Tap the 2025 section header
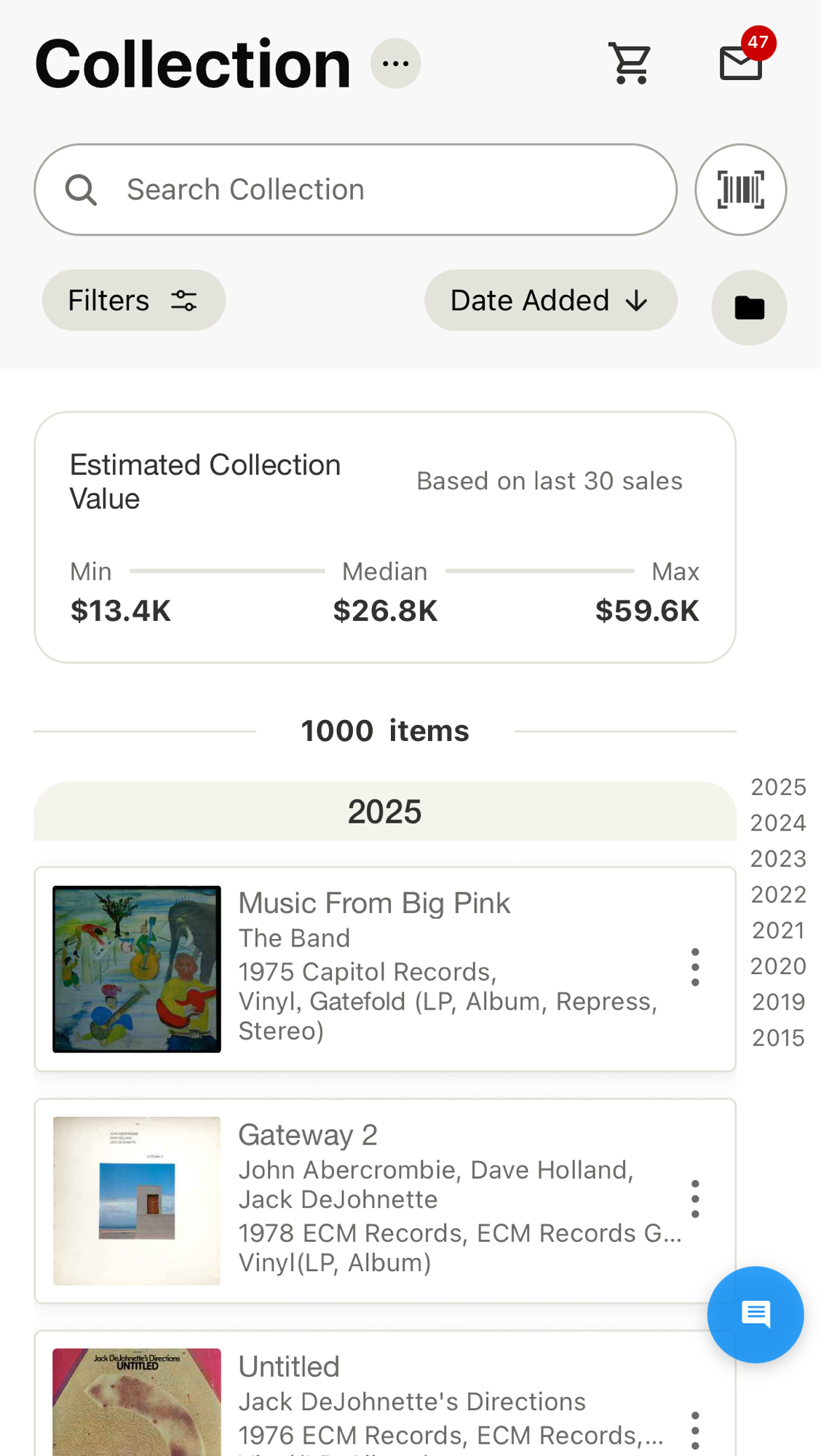This screenshot has width=821, height=1456. (384, 812)
